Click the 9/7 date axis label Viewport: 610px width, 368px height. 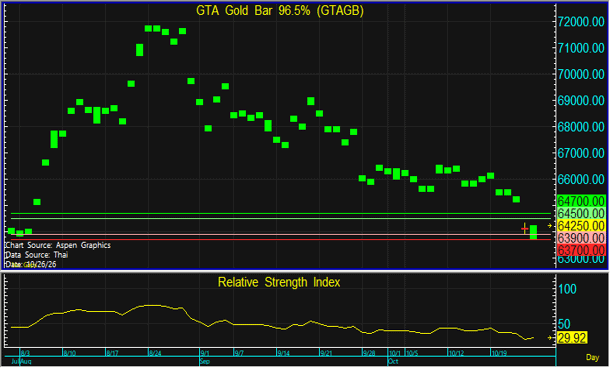(x=239, y=353)
